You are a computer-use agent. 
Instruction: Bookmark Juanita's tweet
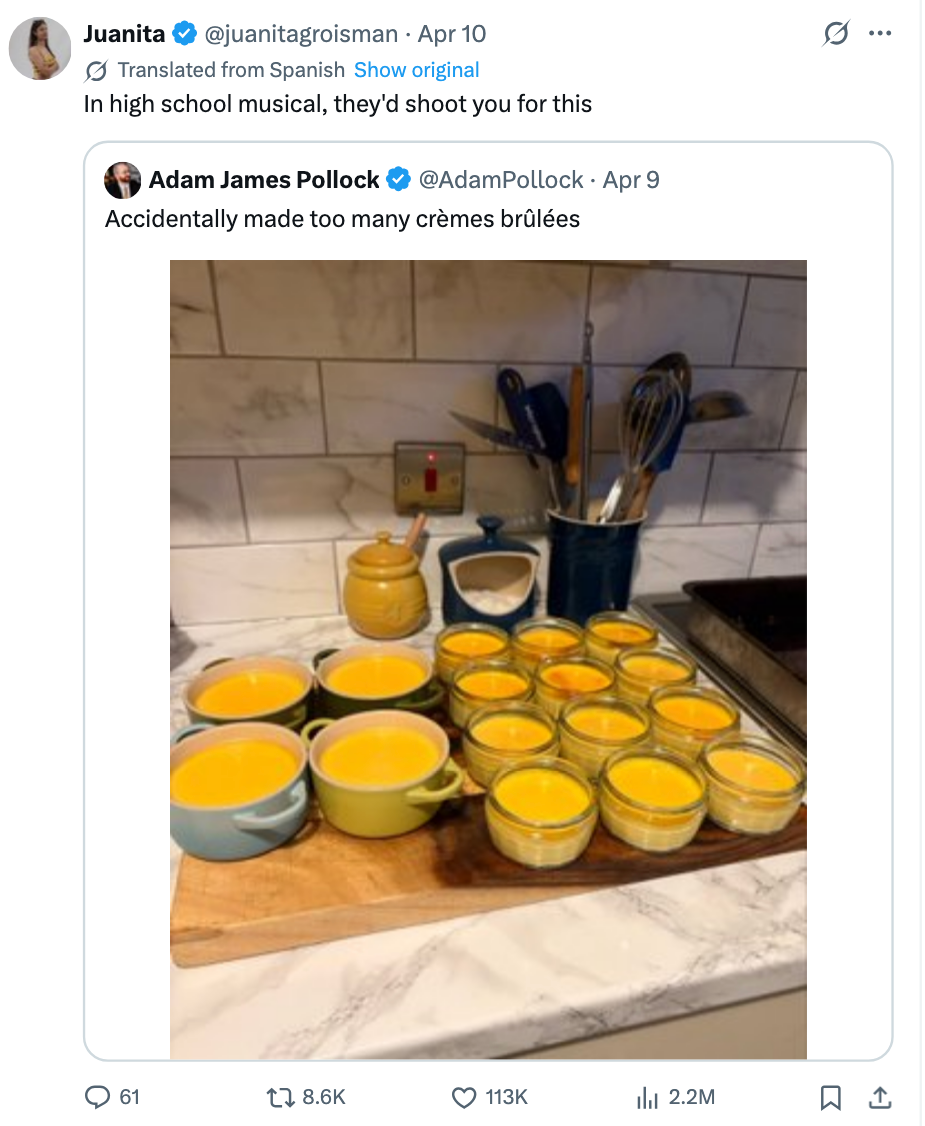[830, 1097]
